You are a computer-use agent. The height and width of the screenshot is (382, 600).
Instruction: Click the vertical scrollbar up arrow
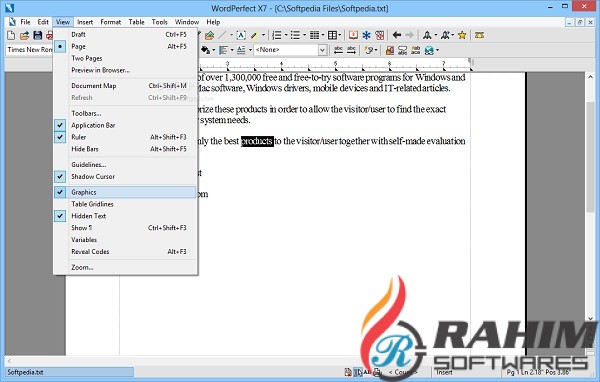coord(590,77)
